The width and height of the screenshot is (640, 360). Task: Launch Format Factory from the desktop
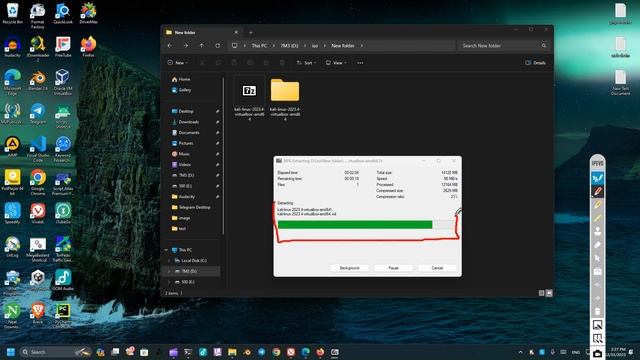pos(38,16)
